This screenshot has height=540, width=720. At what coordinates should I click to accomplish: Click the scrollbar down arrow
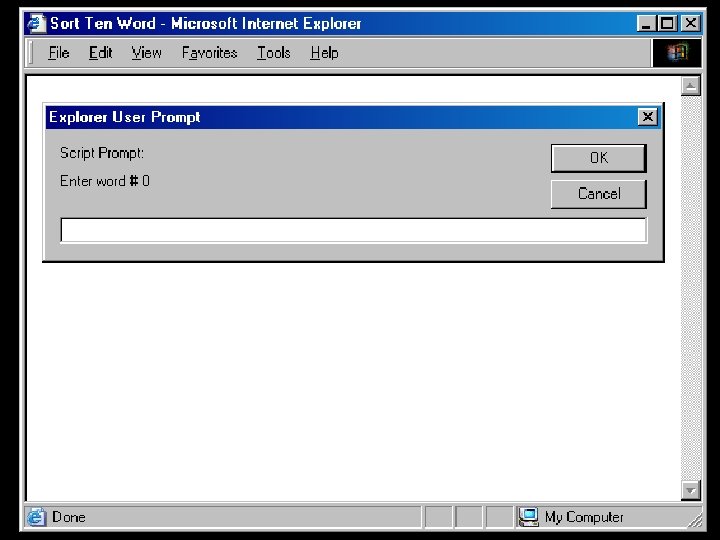pos(691,490)
